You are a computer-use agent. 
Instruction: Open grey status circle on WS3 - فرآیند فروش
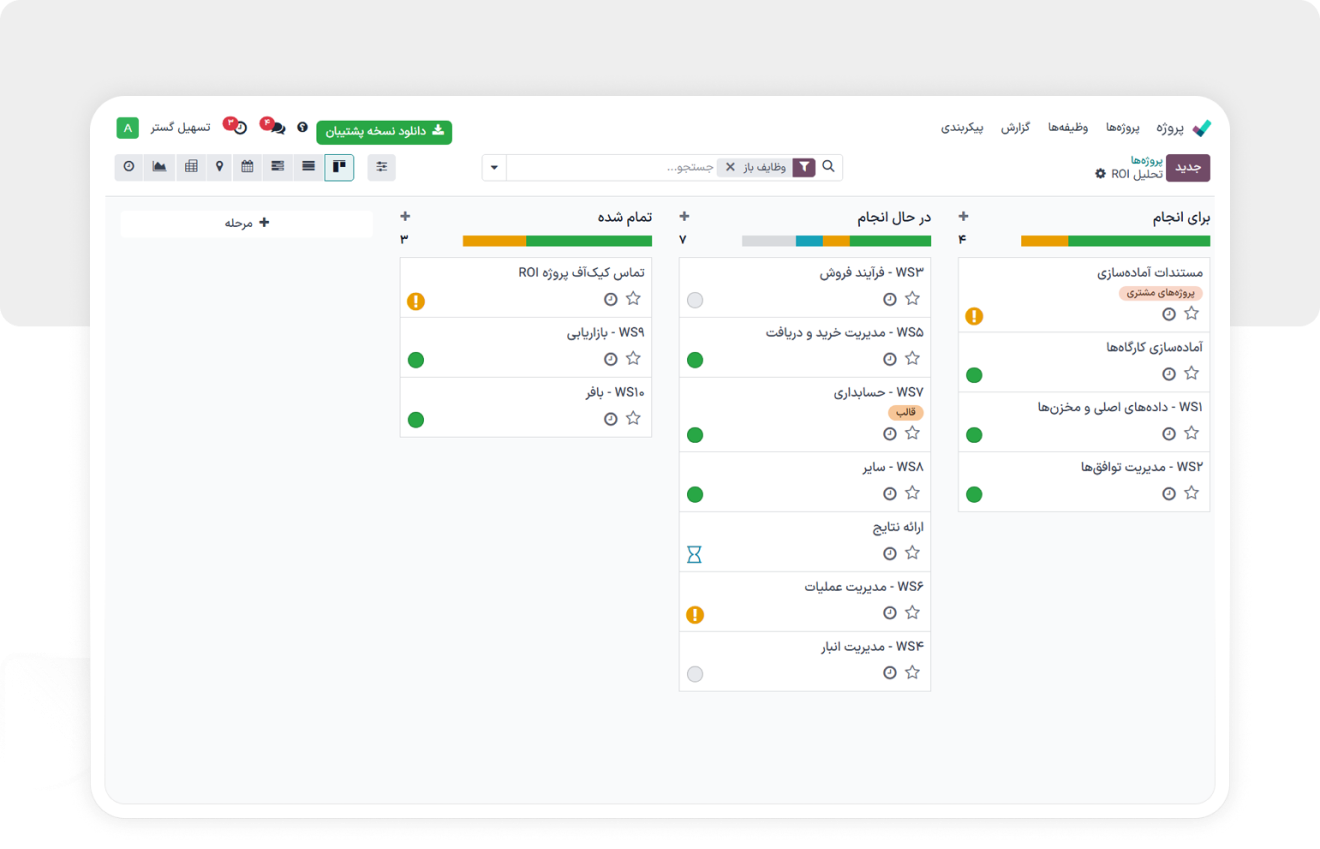pyautogui.click(x=695, y=300)
